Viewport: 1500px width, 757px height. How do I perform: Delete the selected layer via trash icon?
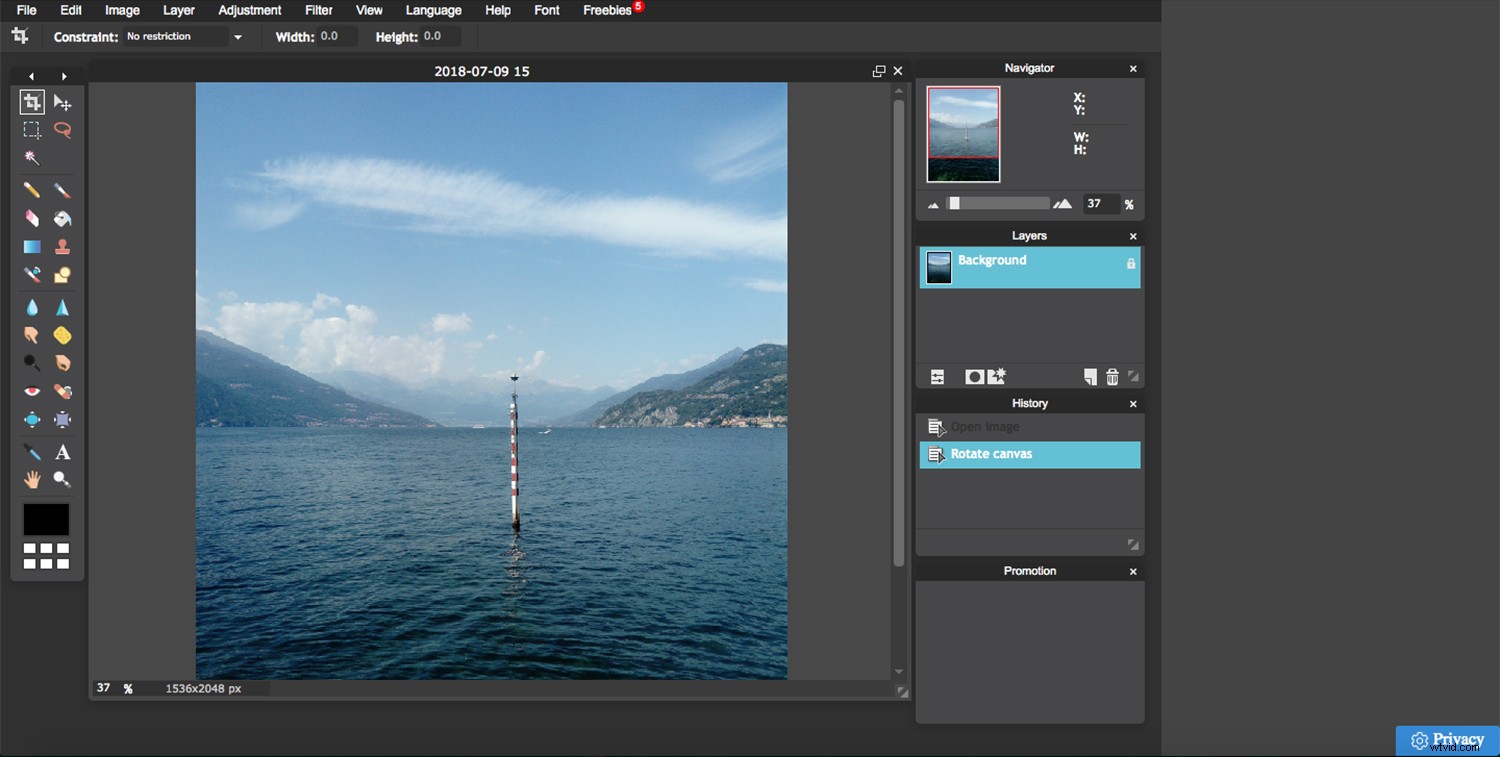1112,376
